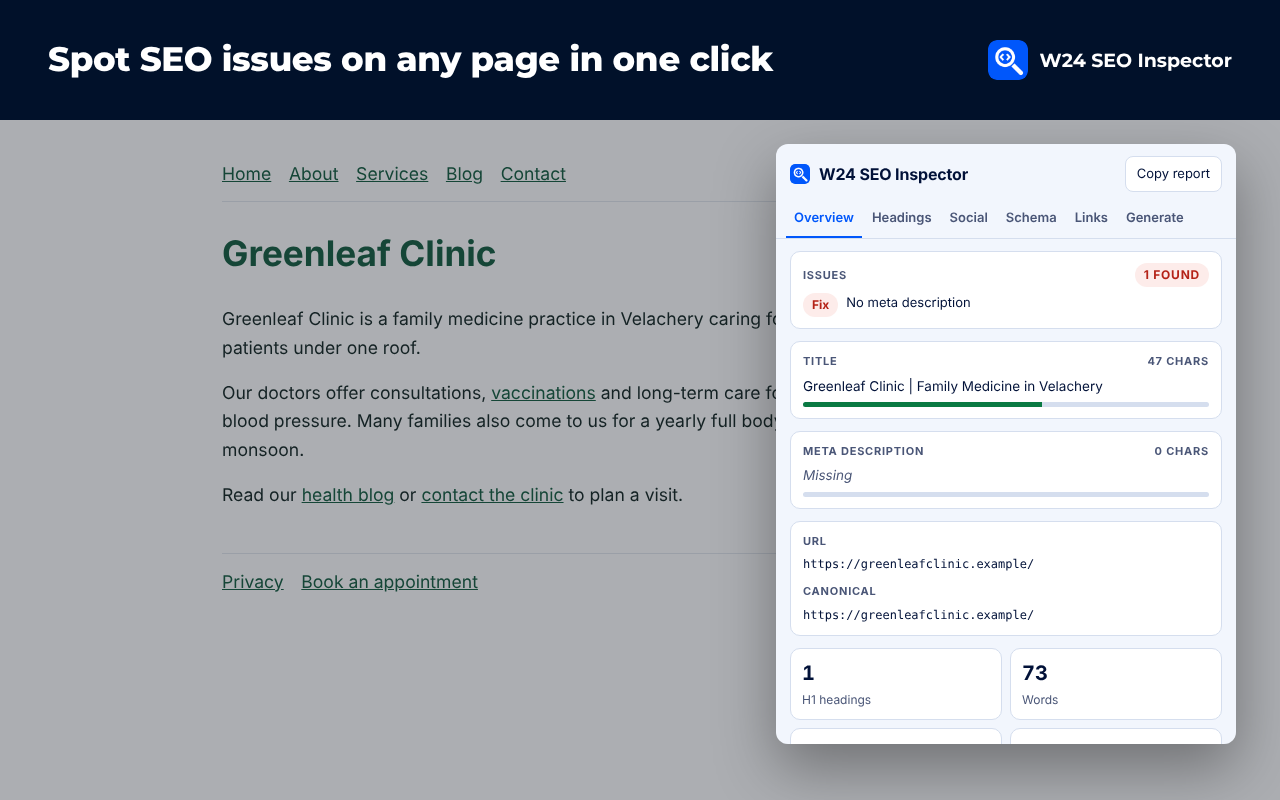Click the contact the clinic link

492,495
